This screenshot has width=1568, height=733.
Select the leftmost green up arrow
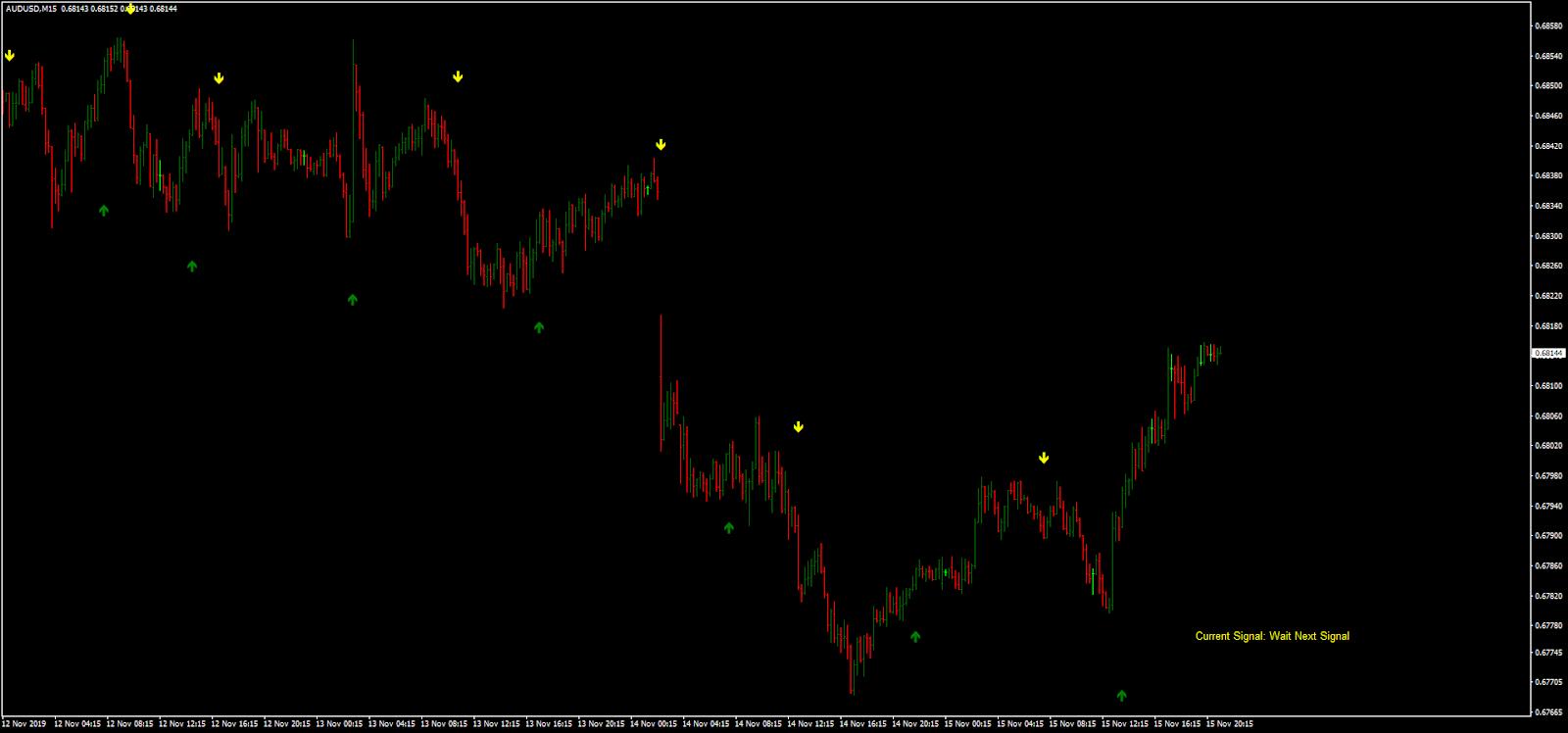[x=104, y=210]
